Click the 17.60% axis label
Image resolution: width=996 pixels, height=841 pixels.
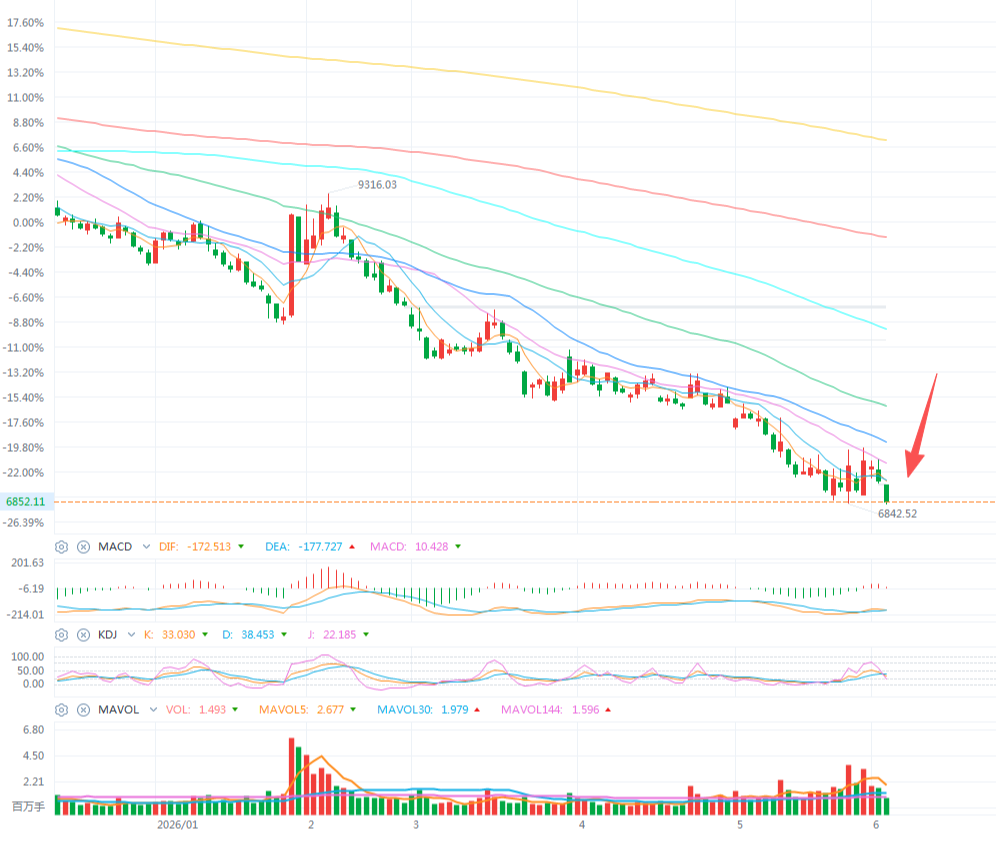pos(25,23)
